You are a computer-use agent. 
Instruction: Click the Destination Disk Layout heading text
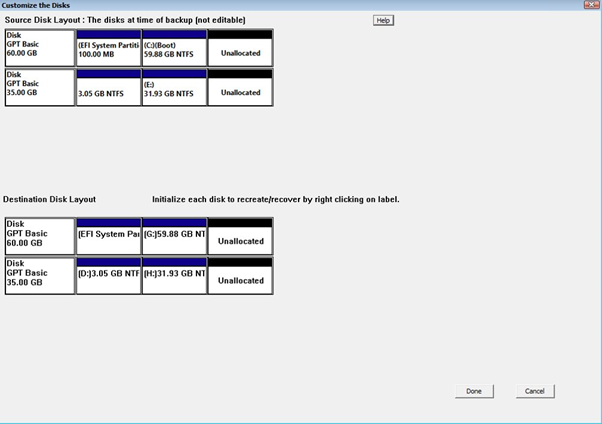pyautogui.click(x=50, y=199)
